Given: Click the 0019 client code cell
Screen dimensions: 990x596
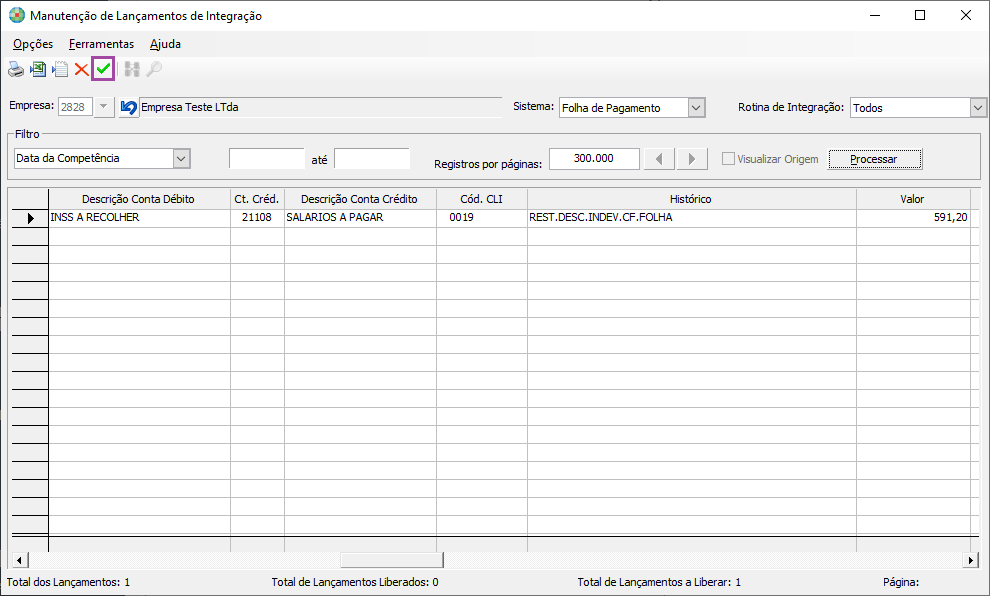Looking at the screenshot, I should (x=482, y=218).
